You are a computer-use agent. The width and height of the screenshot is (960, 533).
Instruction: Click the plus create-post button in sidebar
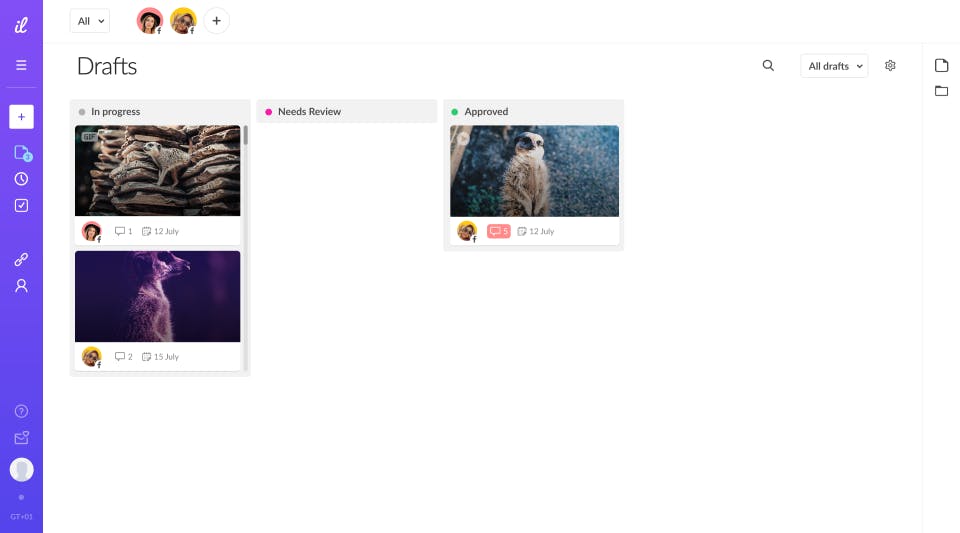[21, 117]
